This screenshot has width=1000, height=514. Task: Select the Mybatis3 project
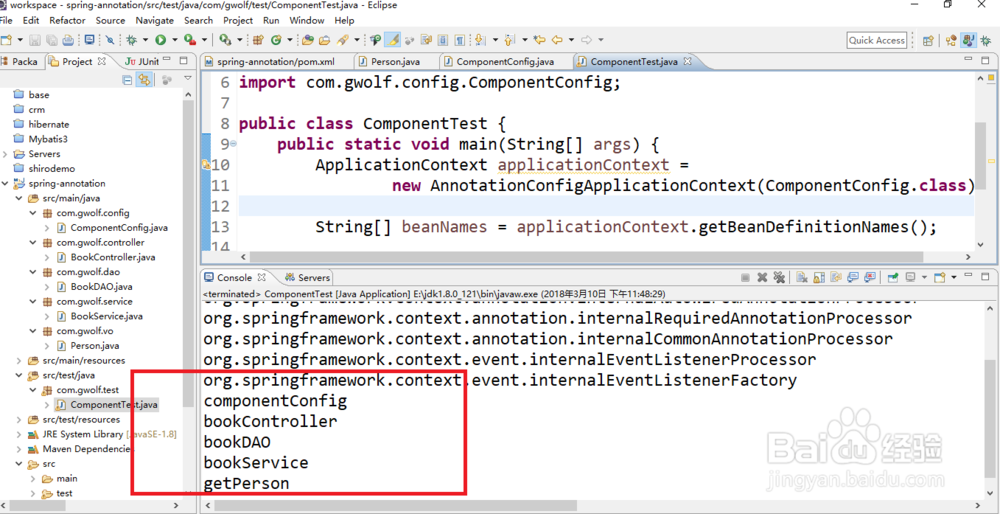(x=48, y=139)
